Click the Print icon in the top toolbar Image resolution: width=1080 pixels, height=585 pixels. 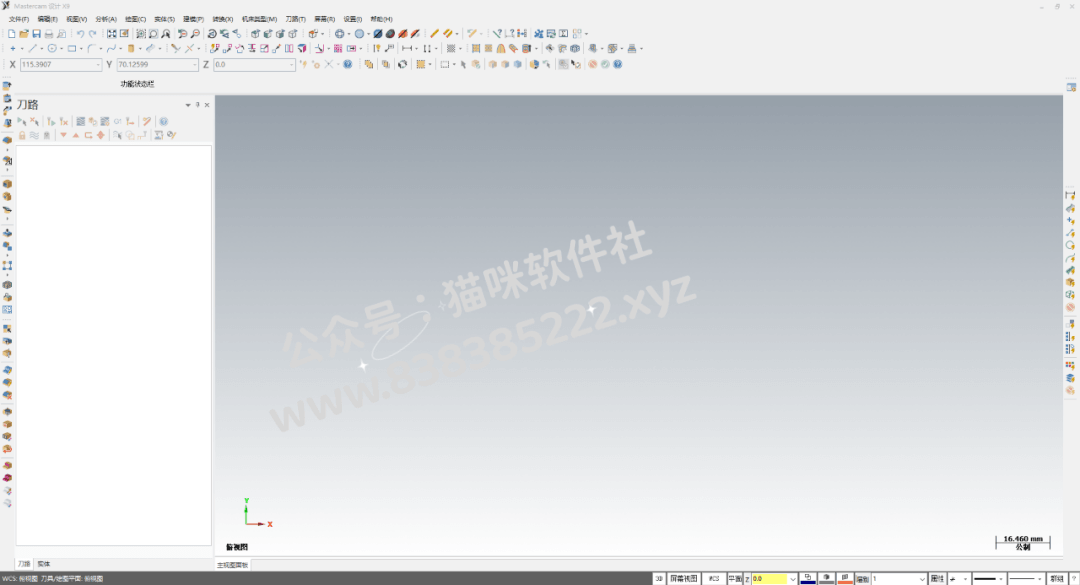click(x=49, y=33)
